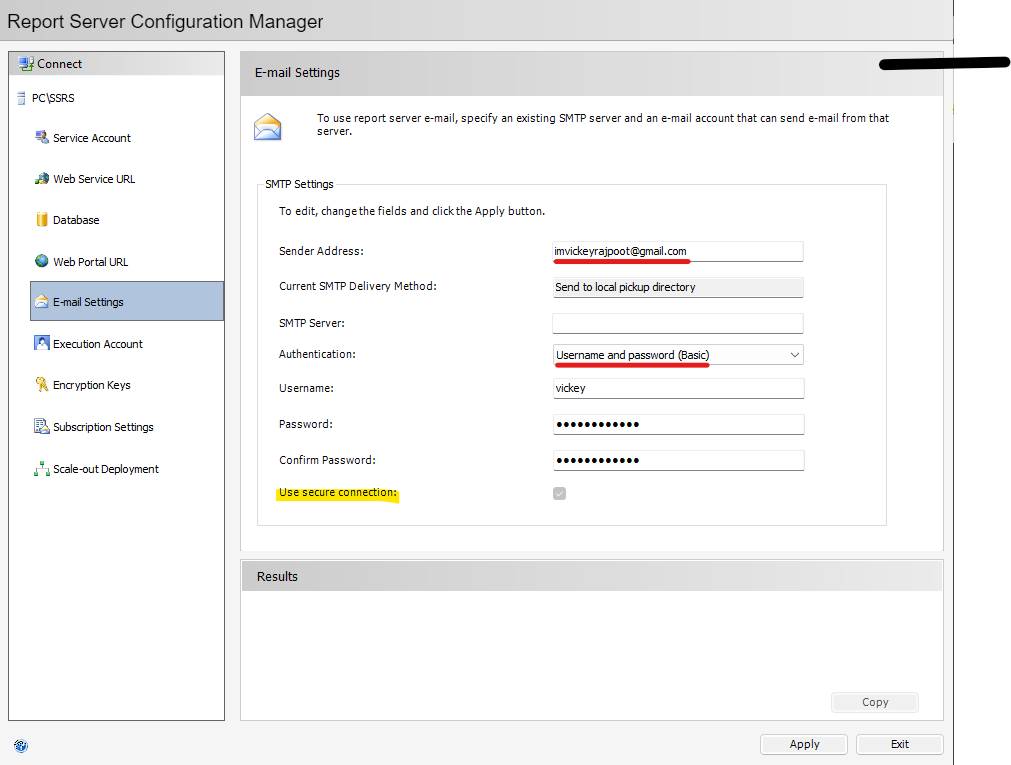Open the Execution Account page
Screen dimensions: 1011x765
(97, 344)
